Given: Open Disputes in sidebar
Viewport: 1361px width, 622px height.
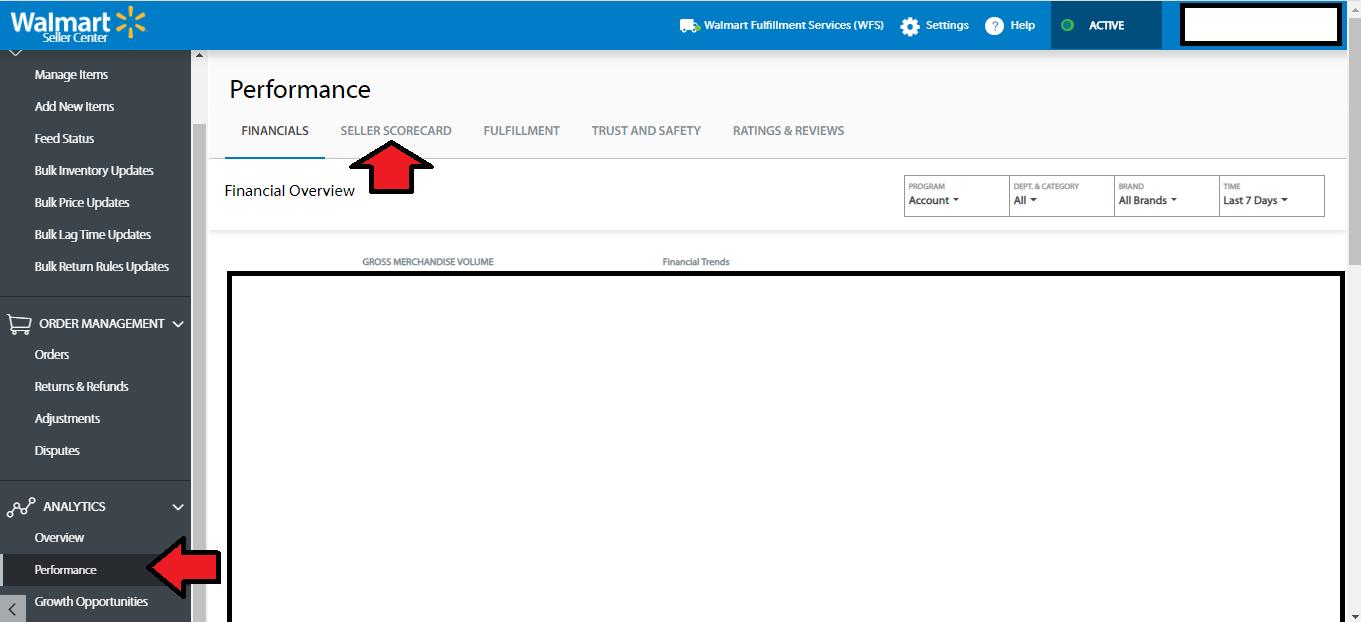Looking at the screenshot, I should pos(57,451).
